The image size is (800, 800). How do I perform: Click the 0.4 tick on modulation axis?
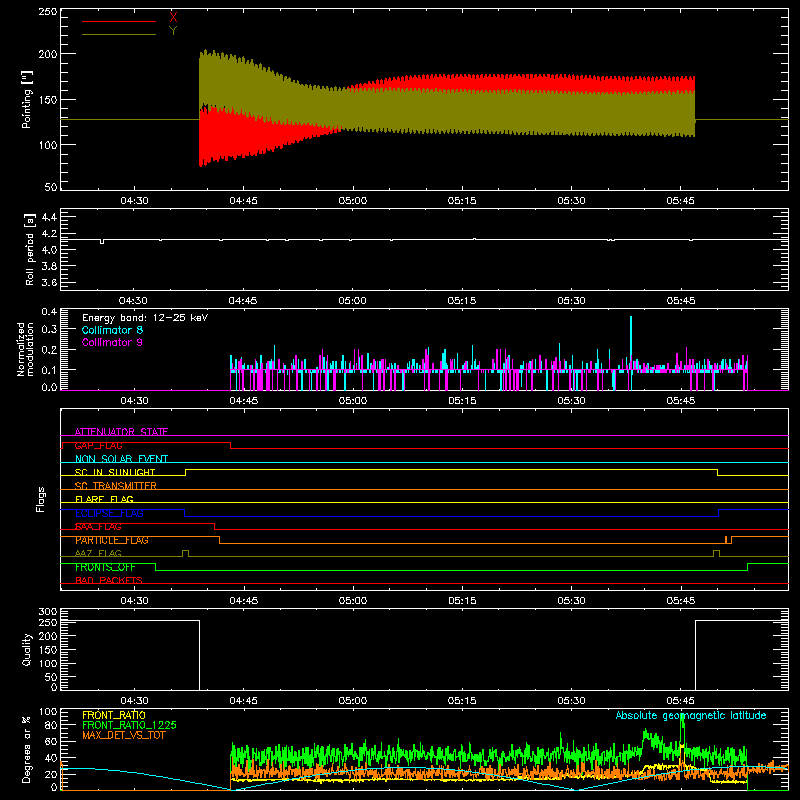point(49,312)
